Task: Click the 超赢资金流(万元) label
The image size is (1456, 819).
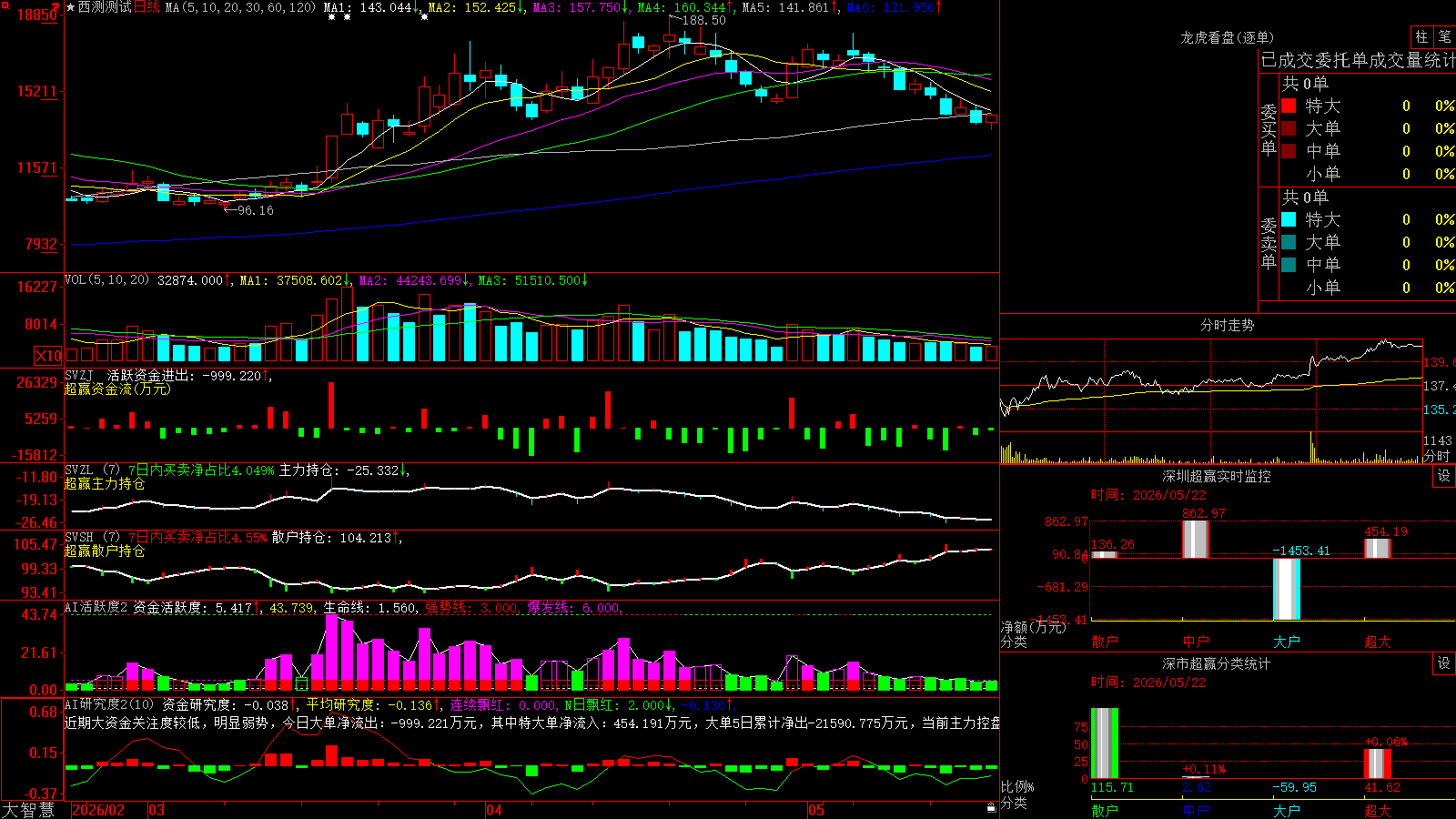Action: pos(117,389)
